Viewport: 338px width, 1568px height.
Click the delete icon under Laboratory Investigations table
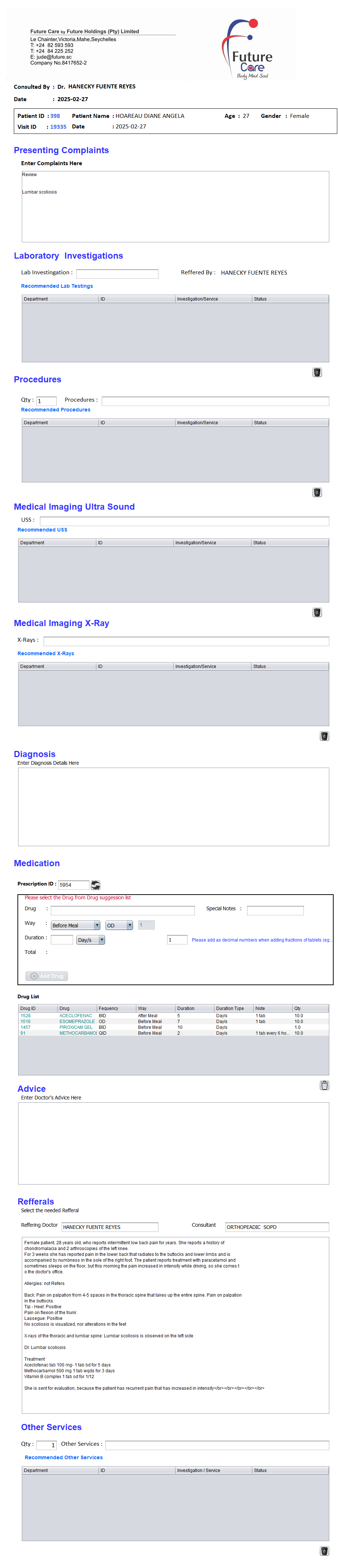pyautogui.click(x=317, y=372)
